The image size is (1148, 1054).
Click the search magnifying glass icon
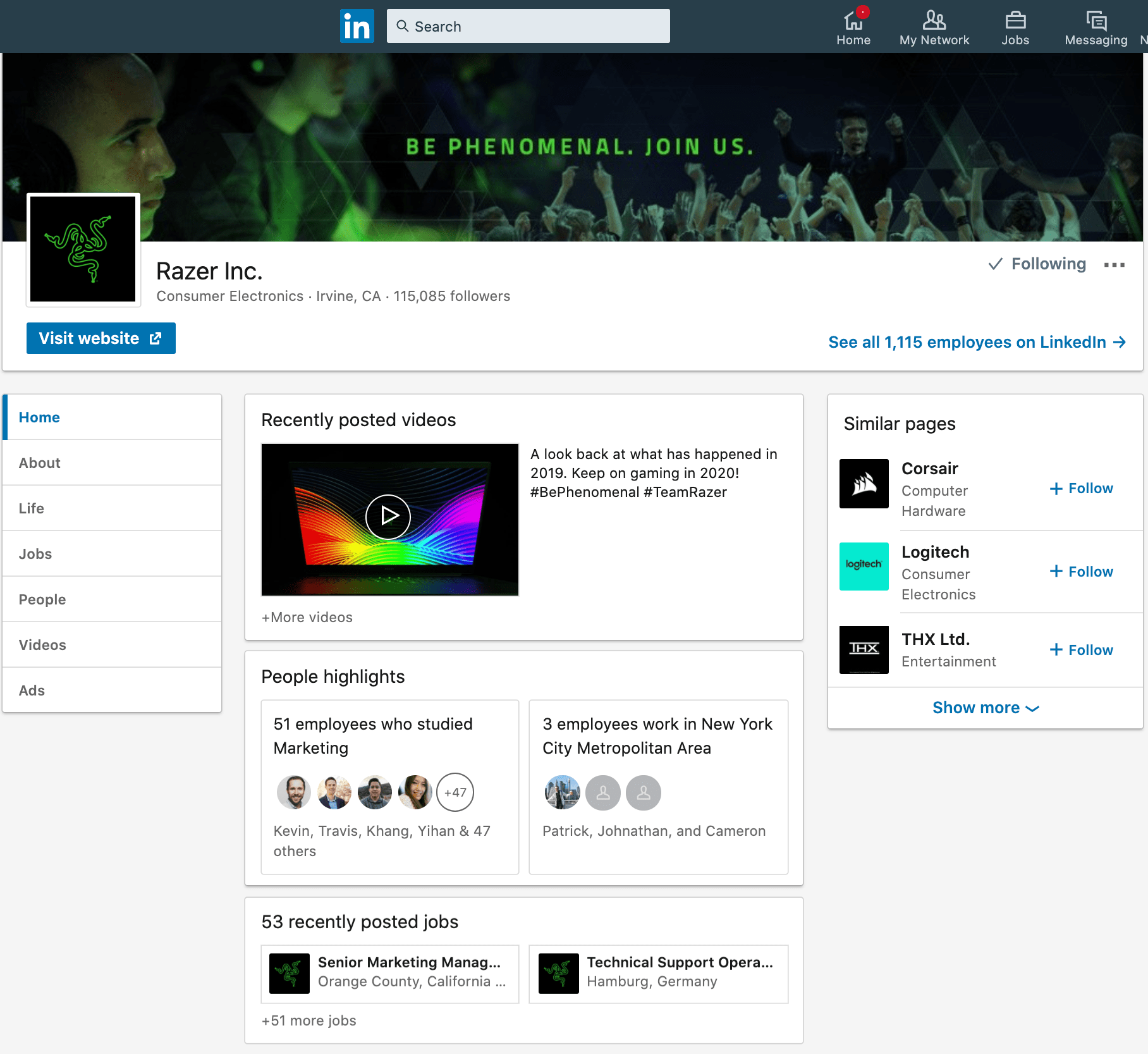pos(403,26)
